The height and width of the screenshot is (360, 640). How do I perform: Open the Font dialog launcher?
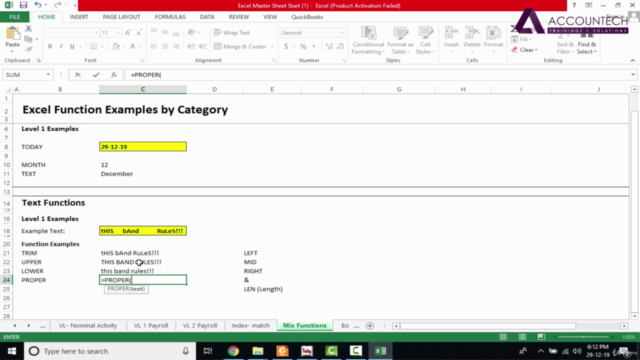[x=142, y=60]
